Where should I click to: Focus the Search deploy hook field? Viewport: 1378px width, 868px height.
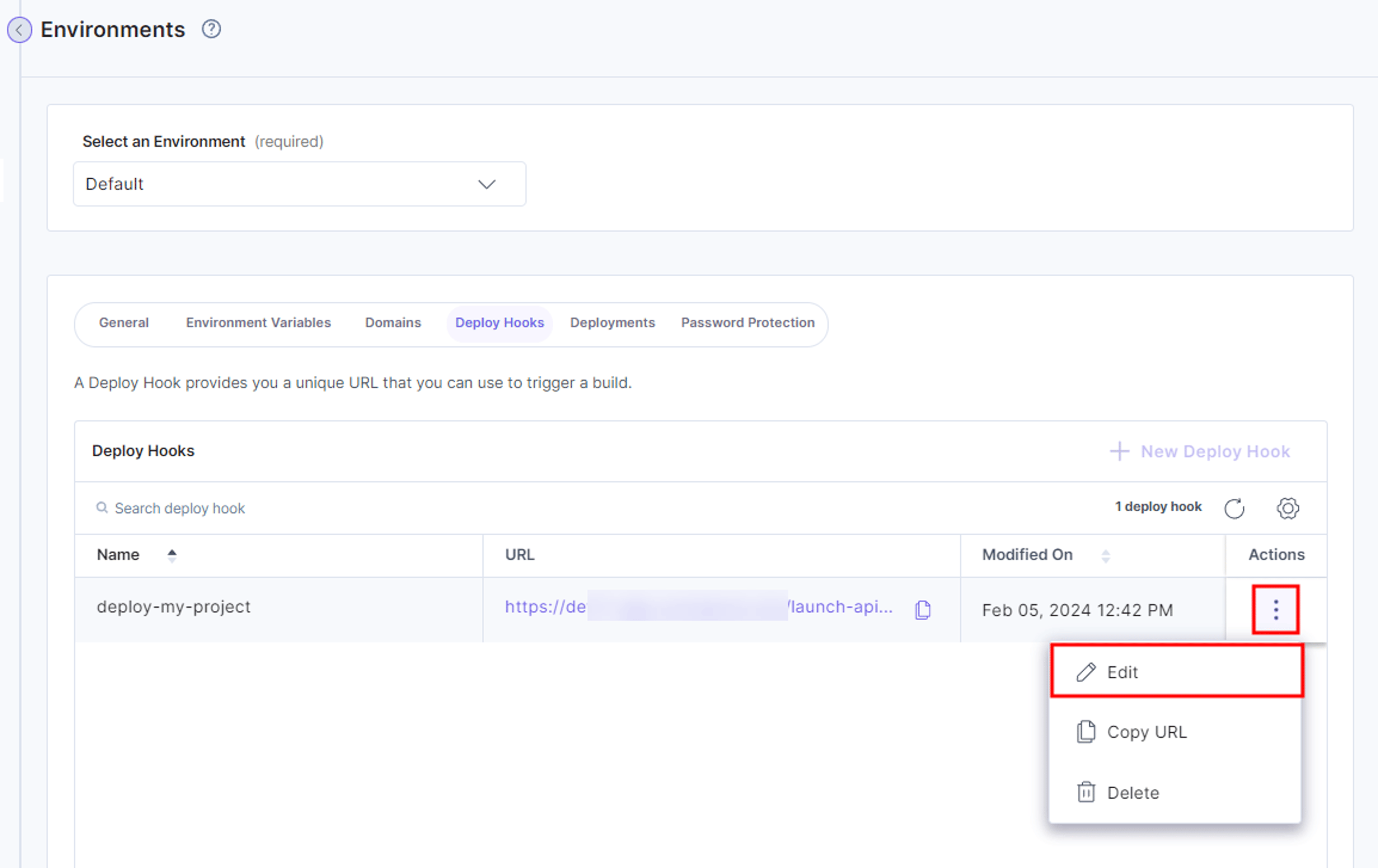pos(179,508)
